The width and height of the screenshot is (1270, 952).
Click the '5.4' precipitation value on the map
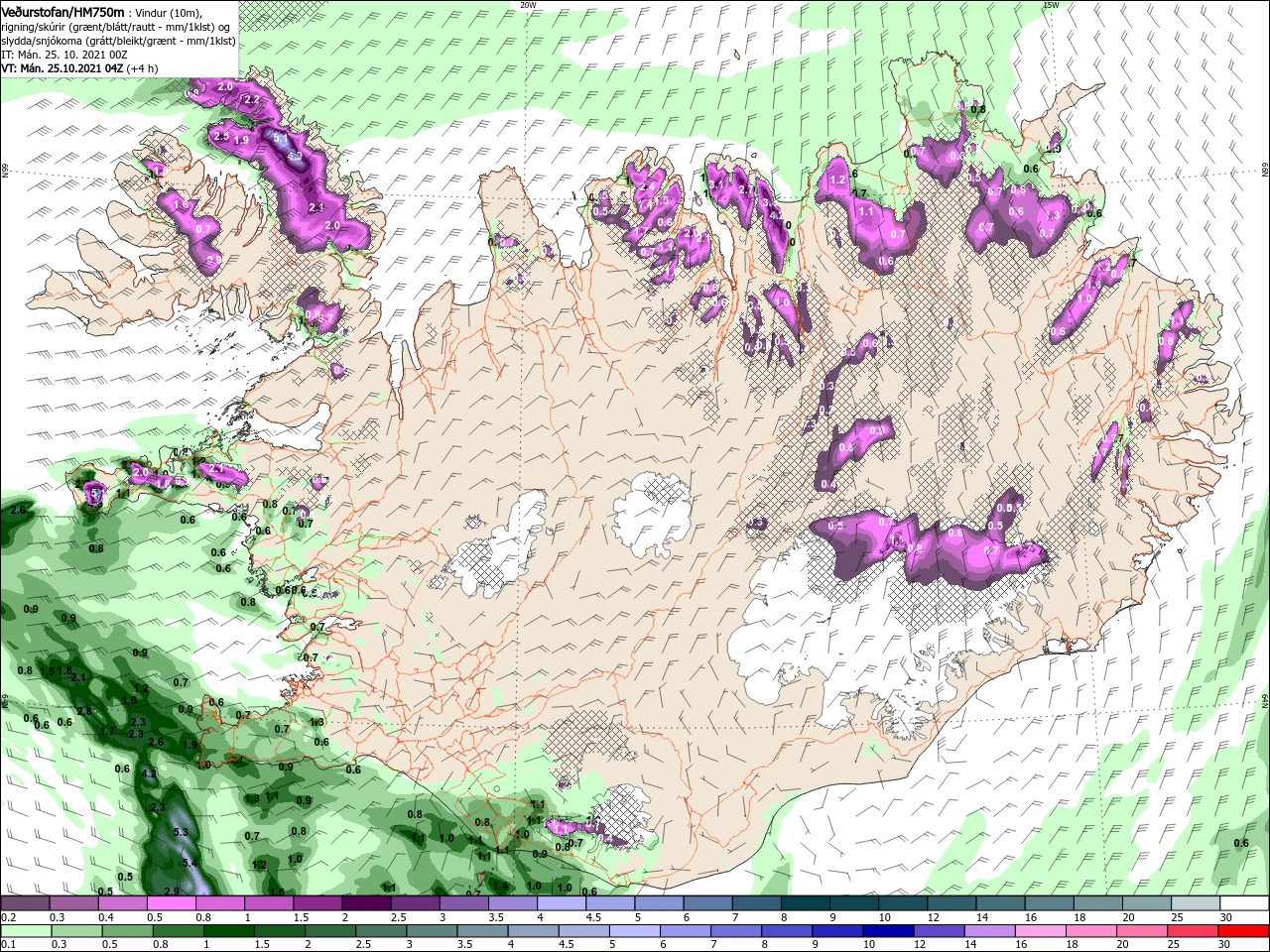(x=190, y=864)
